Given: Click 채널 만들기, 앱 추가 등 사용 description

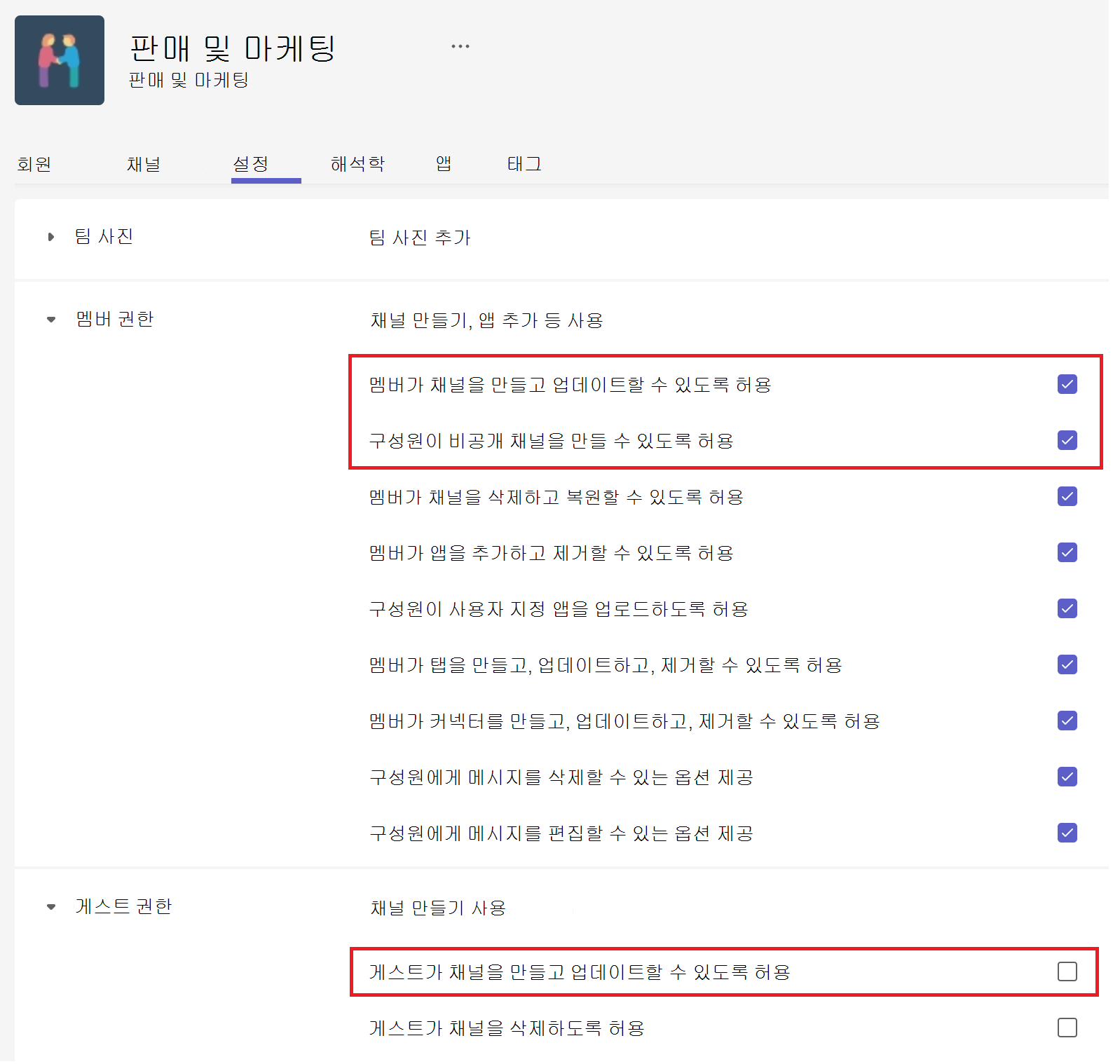Looking at the screenshot, I should click(486, 320).
